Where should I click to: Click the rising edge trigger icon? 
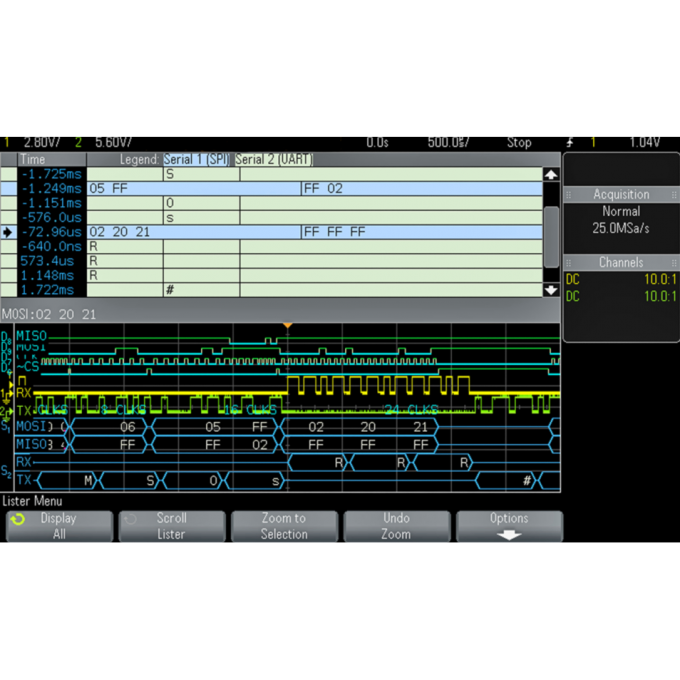[569, 143]
